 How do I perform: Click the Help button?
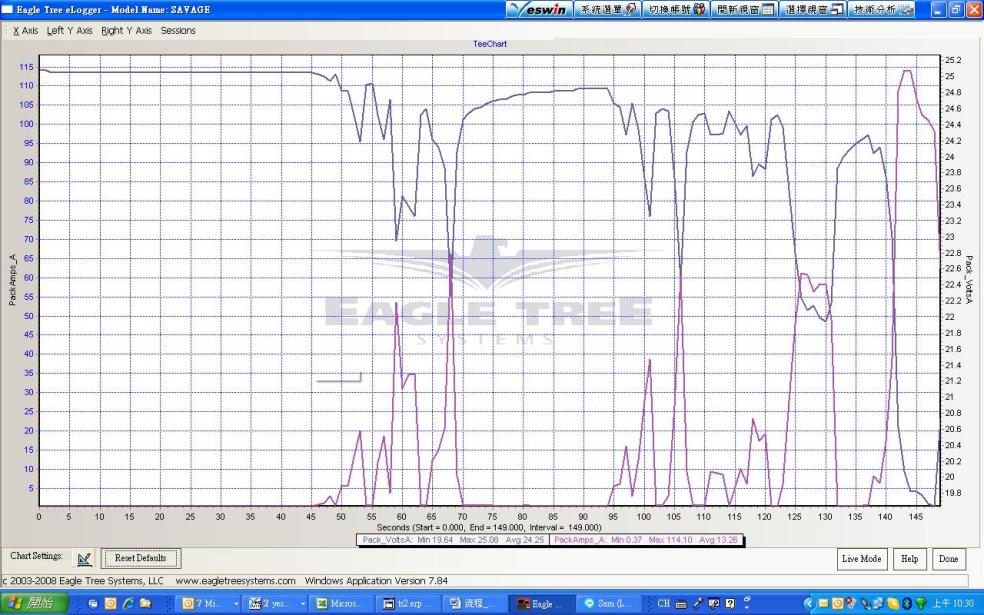[909, 558]
